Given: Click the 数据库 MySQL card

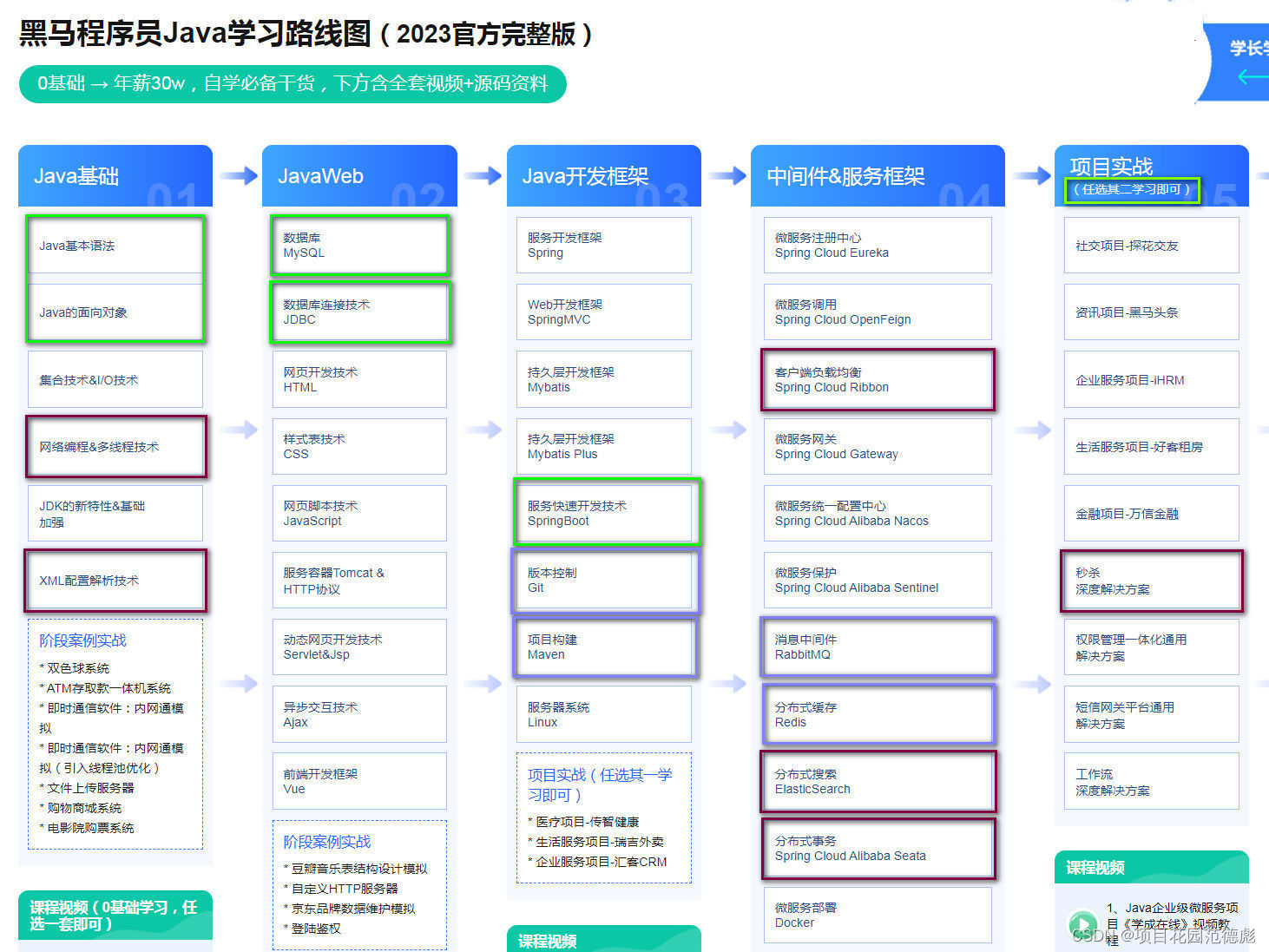Looking at the screenshot, I should [x=359, y=246].
